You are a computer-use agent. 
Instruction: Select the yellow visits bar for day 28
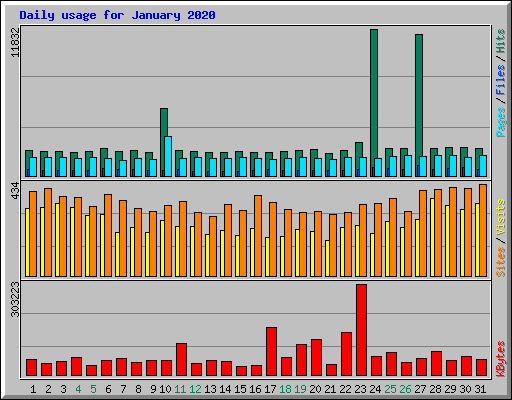pos(432,237)
